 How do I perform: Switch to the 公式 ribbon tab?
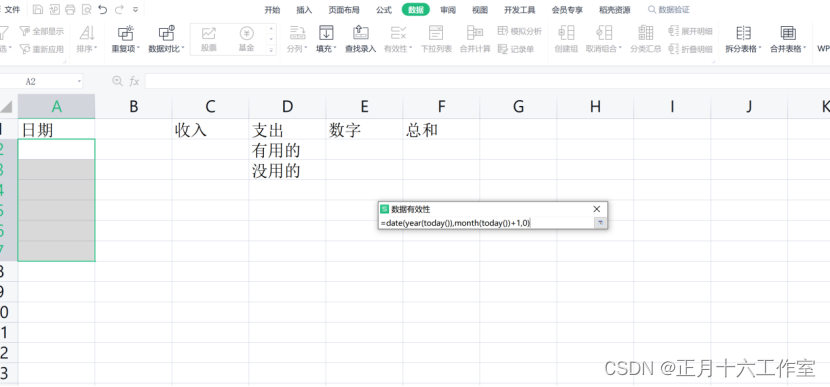(x=384, y=10)
